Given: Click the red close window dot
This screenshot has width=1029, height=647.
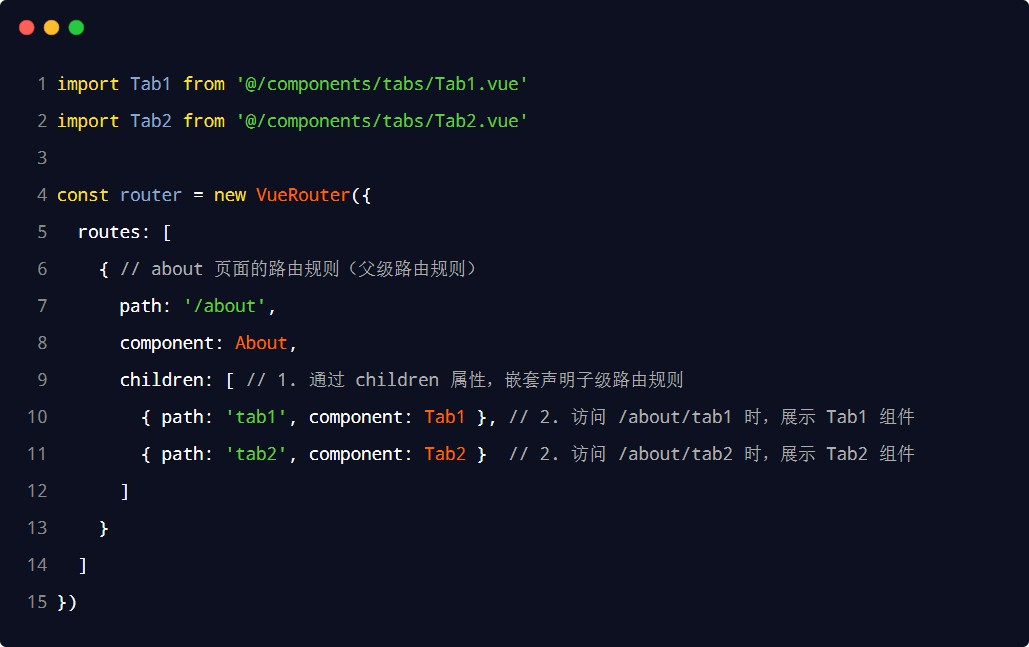Looking at the screenshot, I should click(x=27, y=28).
